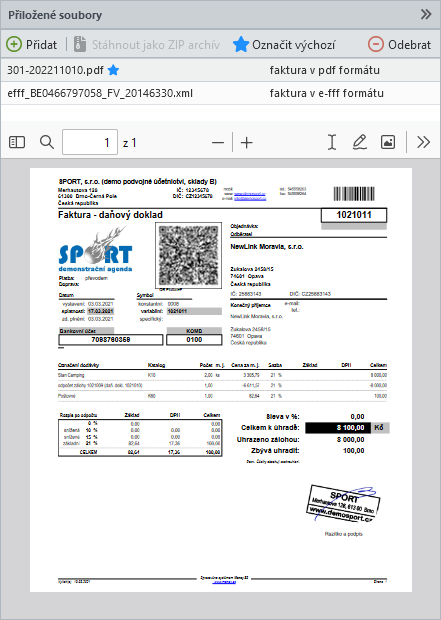Viewport: 441px width, 620px height.
Task: Click the 'Poštovné' item row
Action: (x=222, y=396)
